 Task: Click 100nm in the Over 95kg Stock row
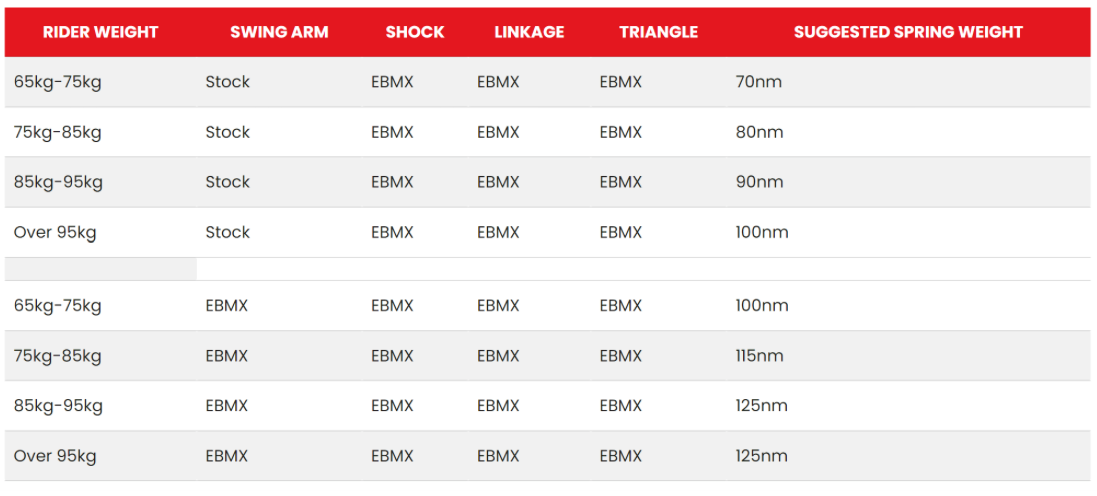(x=762, y=232)
